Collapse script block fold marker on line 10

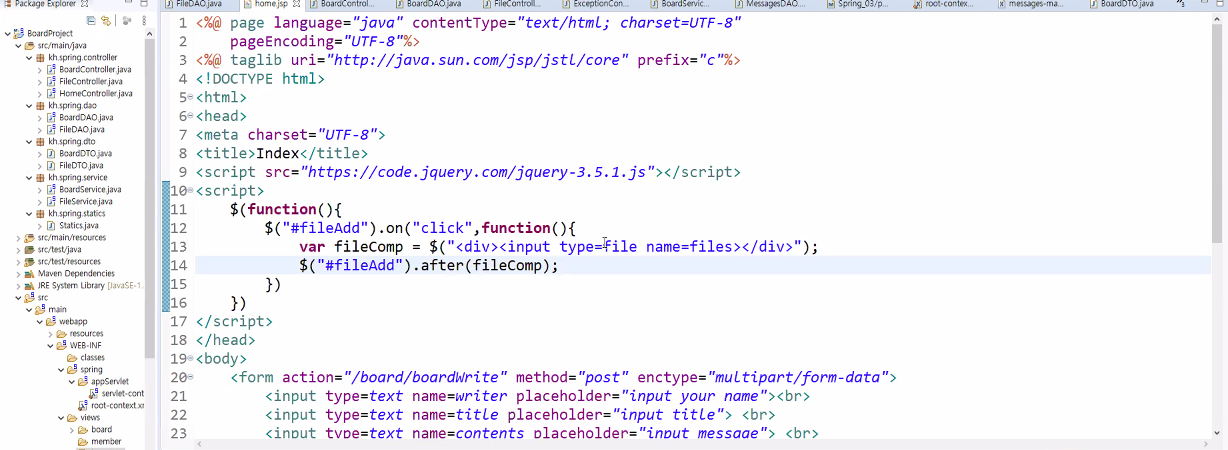(x=190, y=191)
